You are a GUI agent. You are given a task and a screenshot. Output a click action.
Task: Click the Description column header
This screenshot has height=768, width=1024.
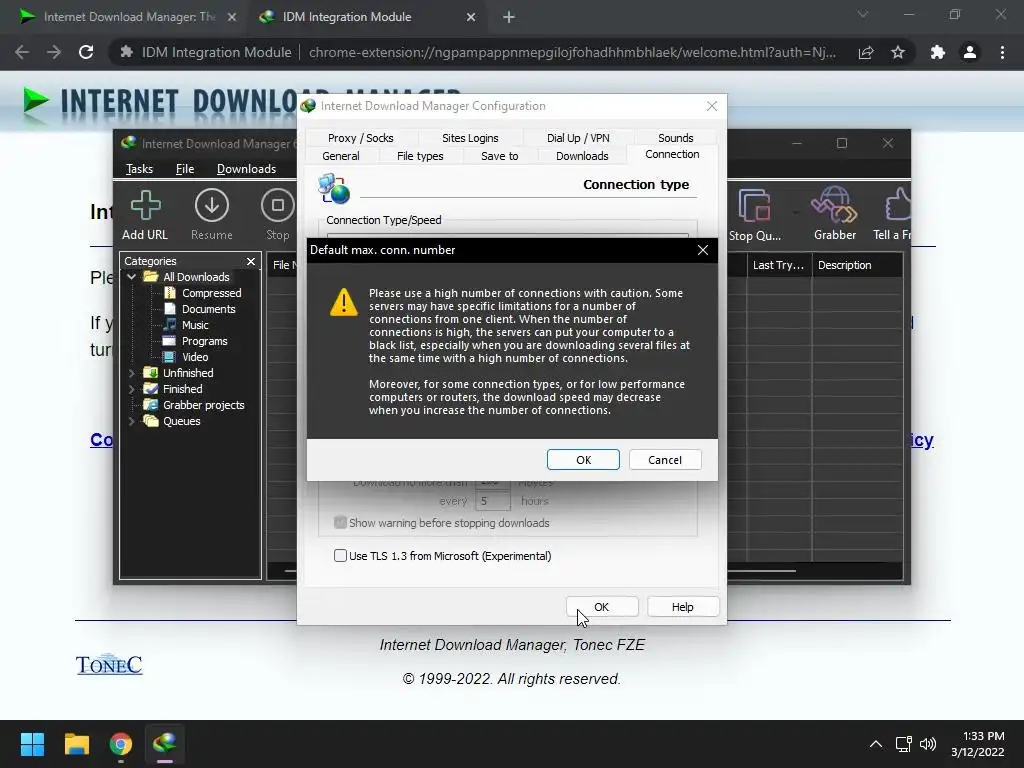point(857,265)
